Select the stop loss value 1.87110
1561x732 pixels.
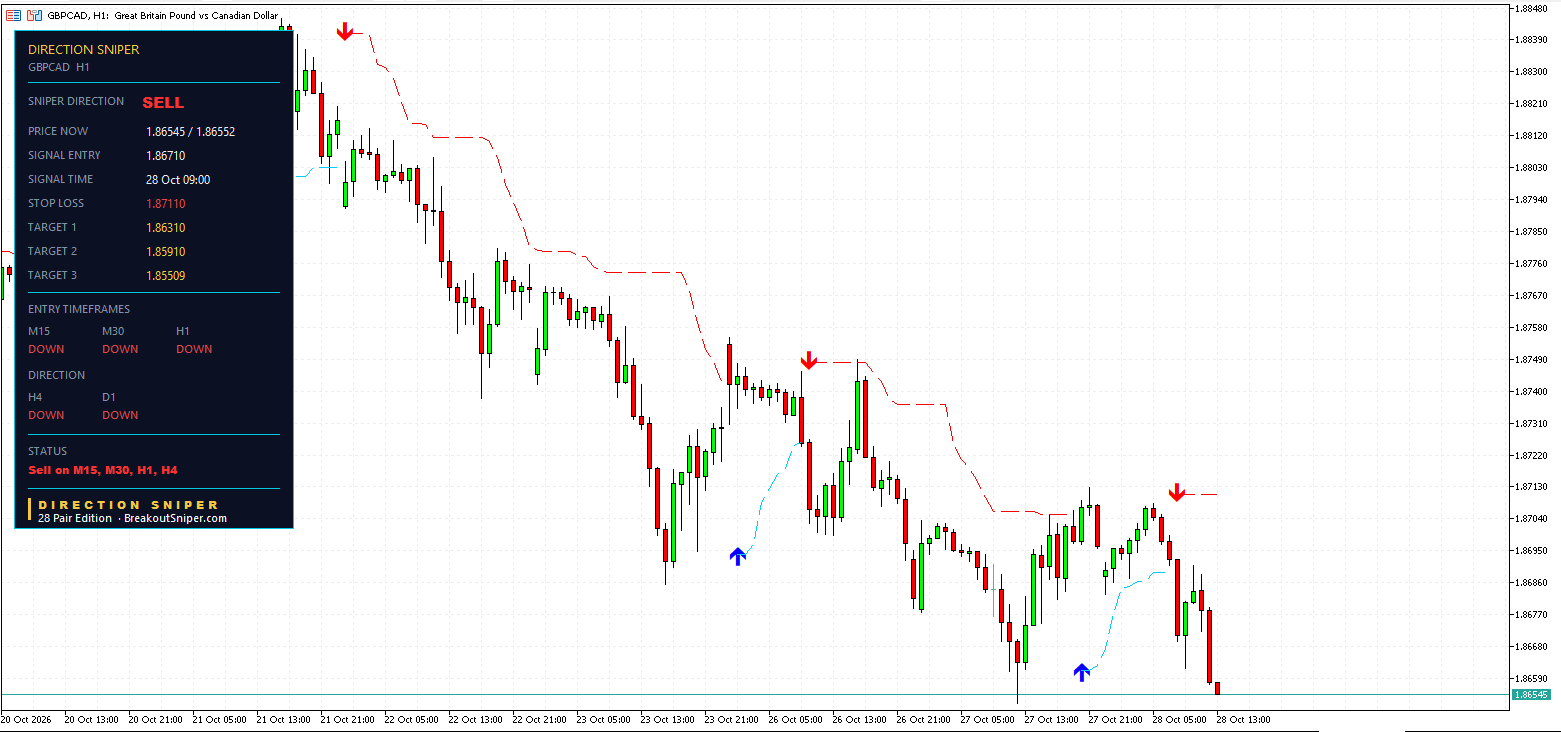click(x=166, y=203)
